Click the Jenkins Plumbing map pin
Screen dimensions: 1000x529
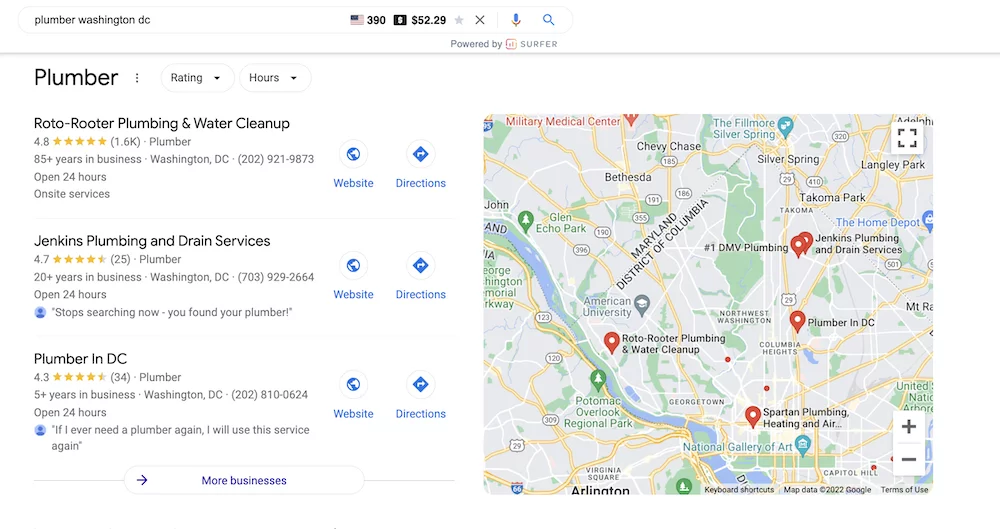807,242
